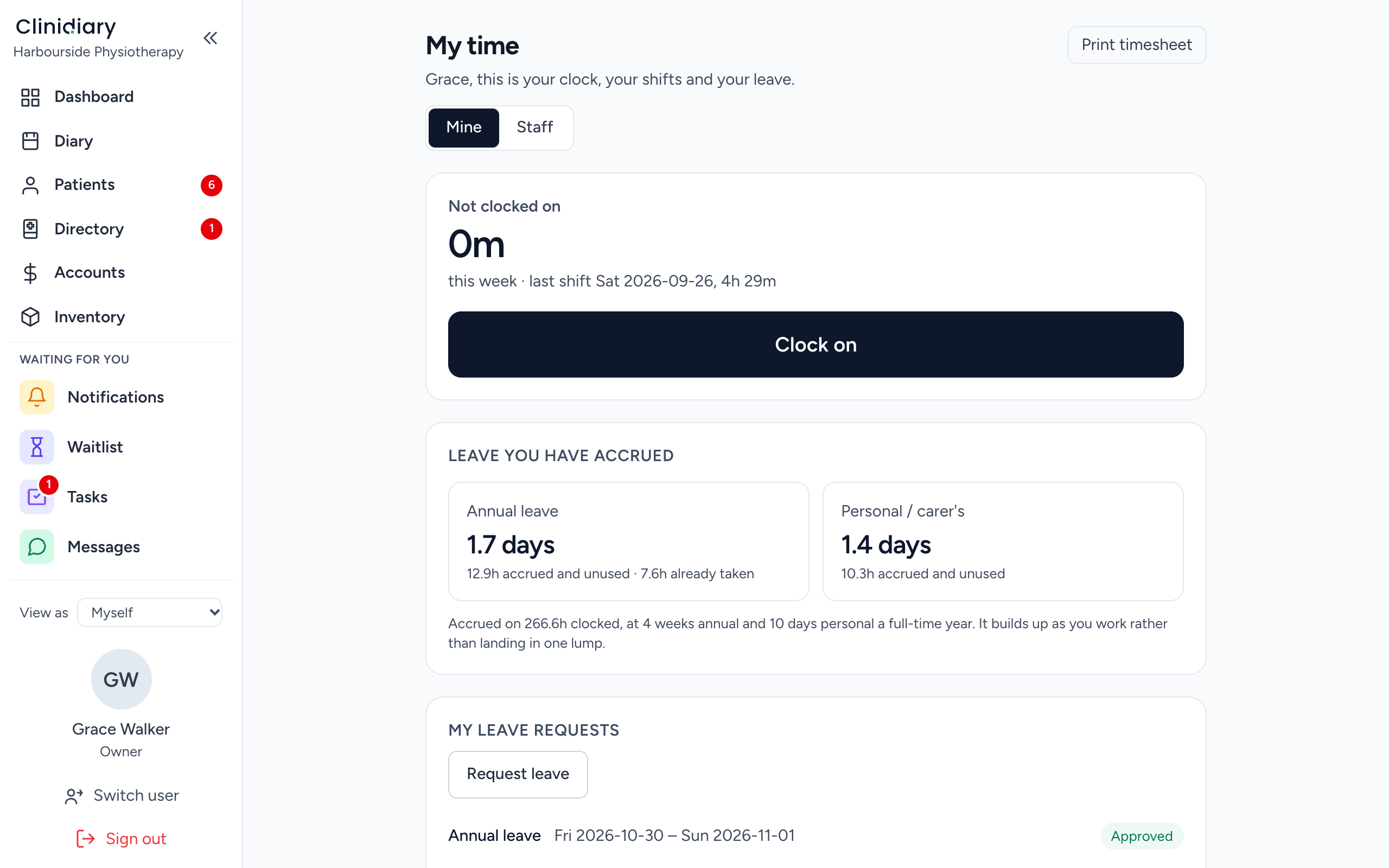Click the Clinidiary logo title
Screen dimensions: 1389x868
[x=66, y=27]
